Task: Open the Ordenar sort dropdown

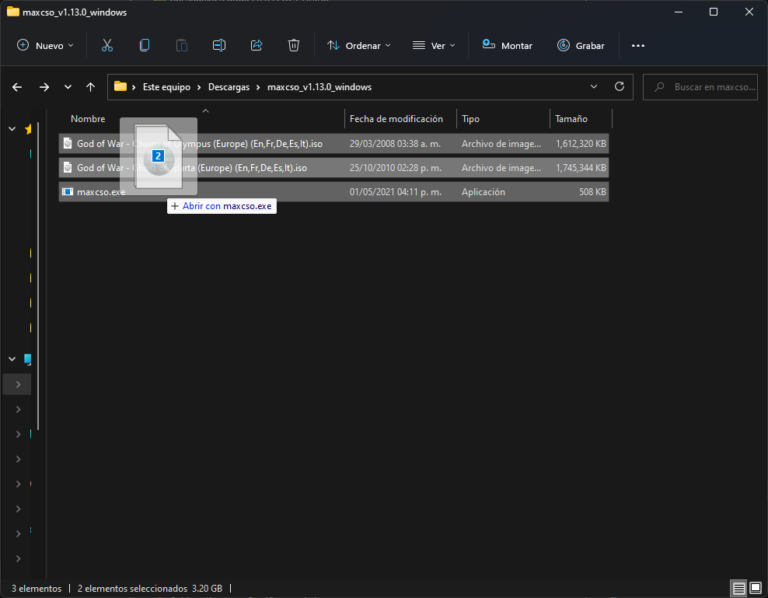Action: point(359,45)
